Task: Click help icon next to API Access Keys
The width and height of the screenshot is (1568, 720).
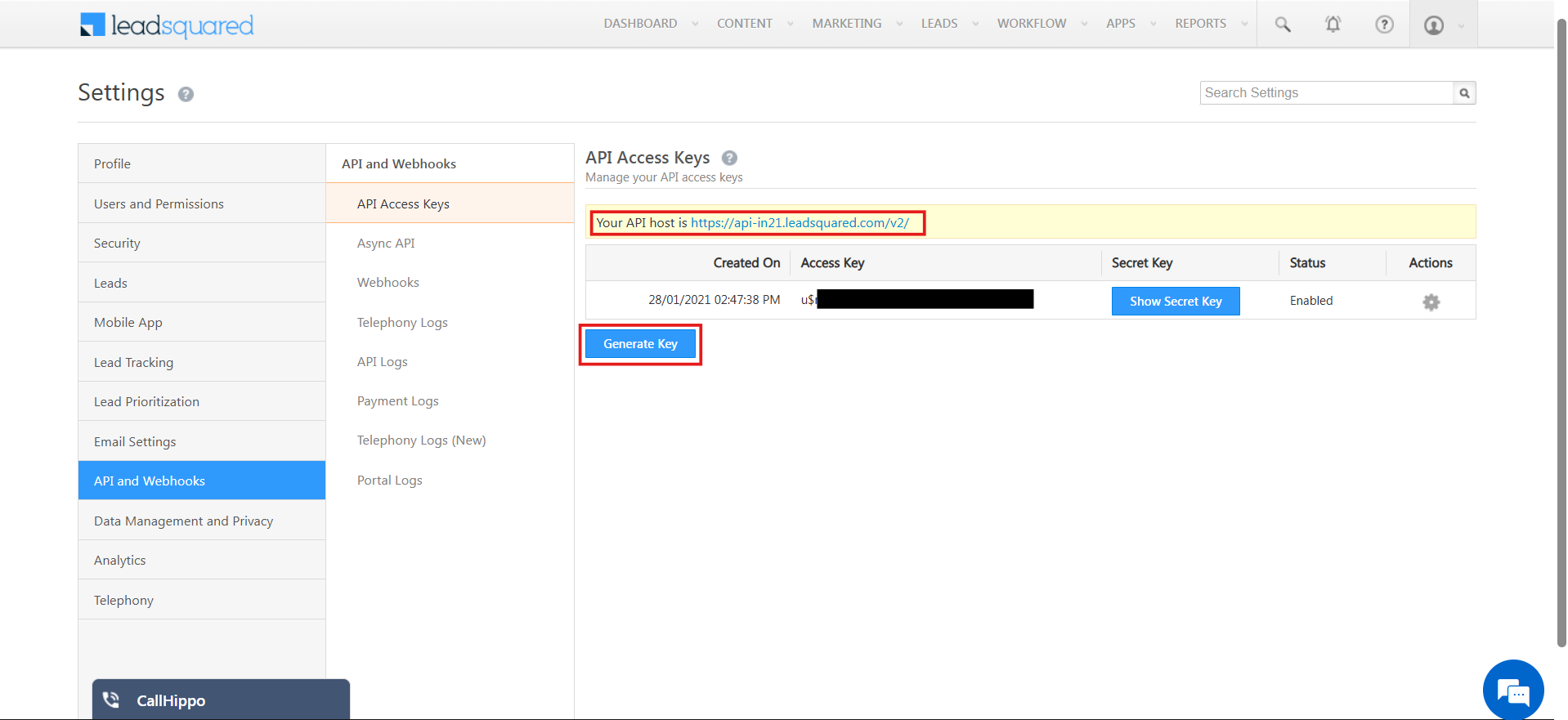Action: tap(729, 158)
